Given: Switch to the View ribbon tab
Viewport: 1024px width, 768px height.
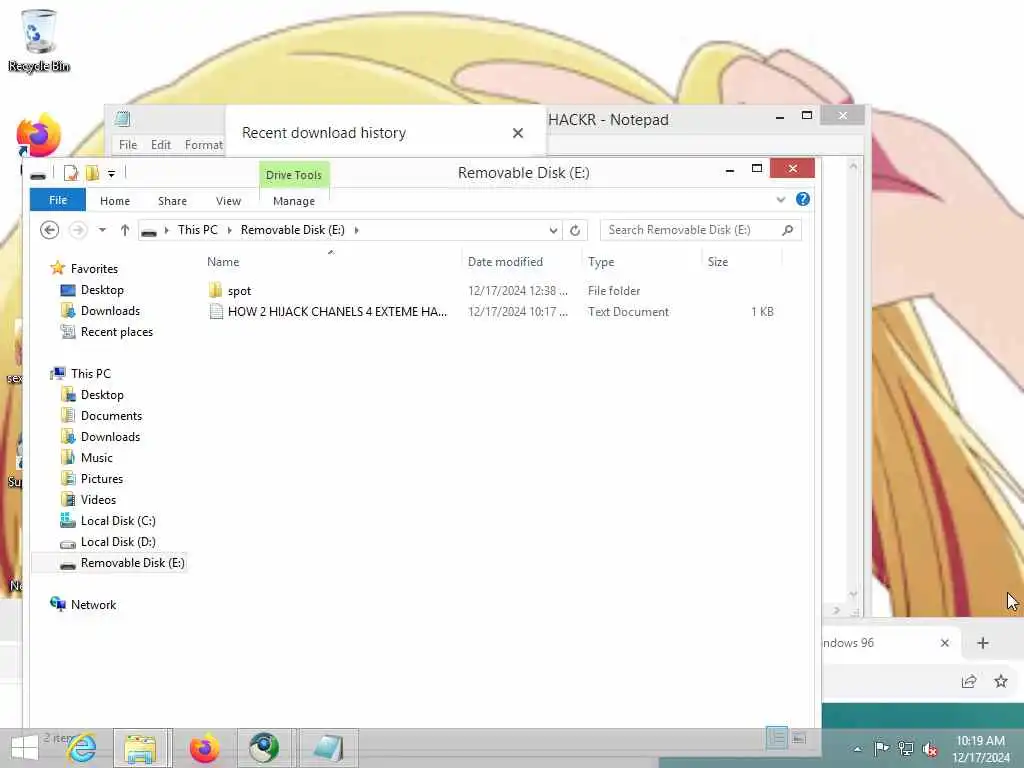Looking at the screenshot, I should 229,201.
